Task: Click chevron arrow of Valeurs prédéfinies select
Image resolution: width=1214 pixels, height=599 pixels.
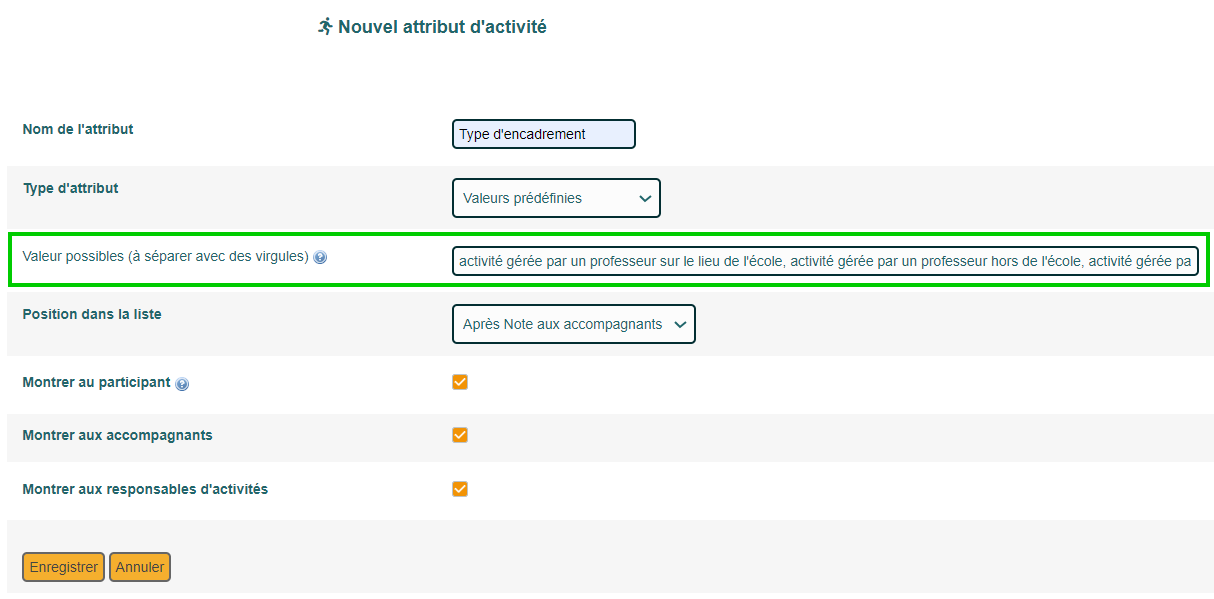Action: coord(645,198)
